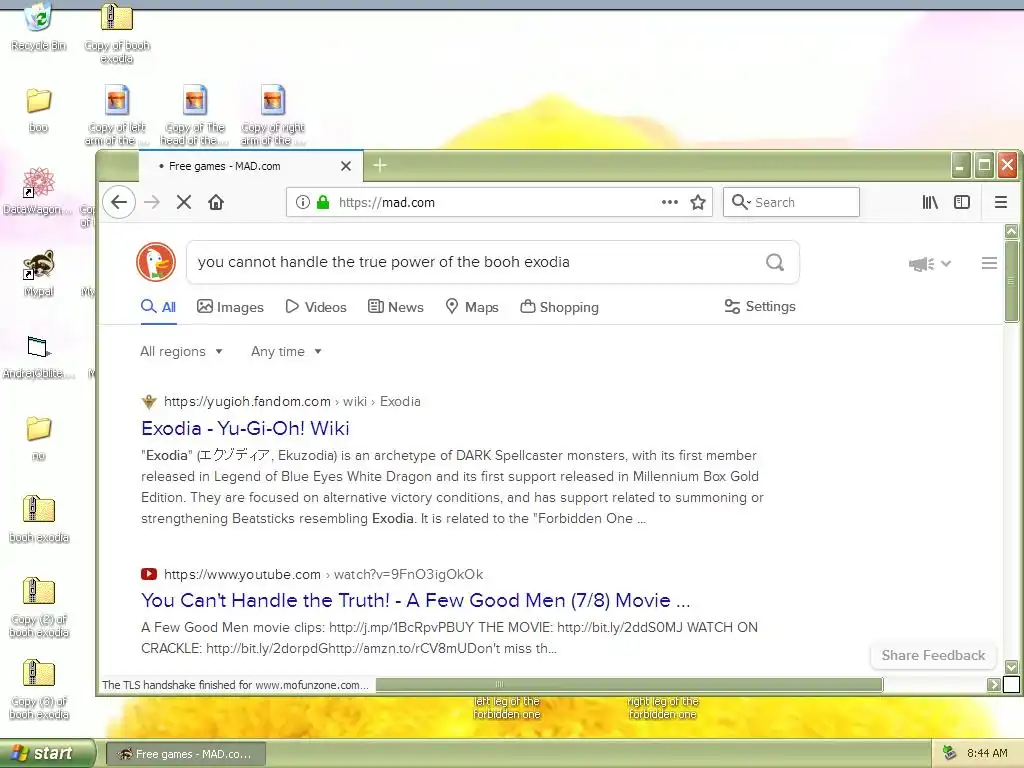Select the Mypal raccoon shortcut icon
The height and width of the screenshot is (768, 1024).
coord(39,273)
